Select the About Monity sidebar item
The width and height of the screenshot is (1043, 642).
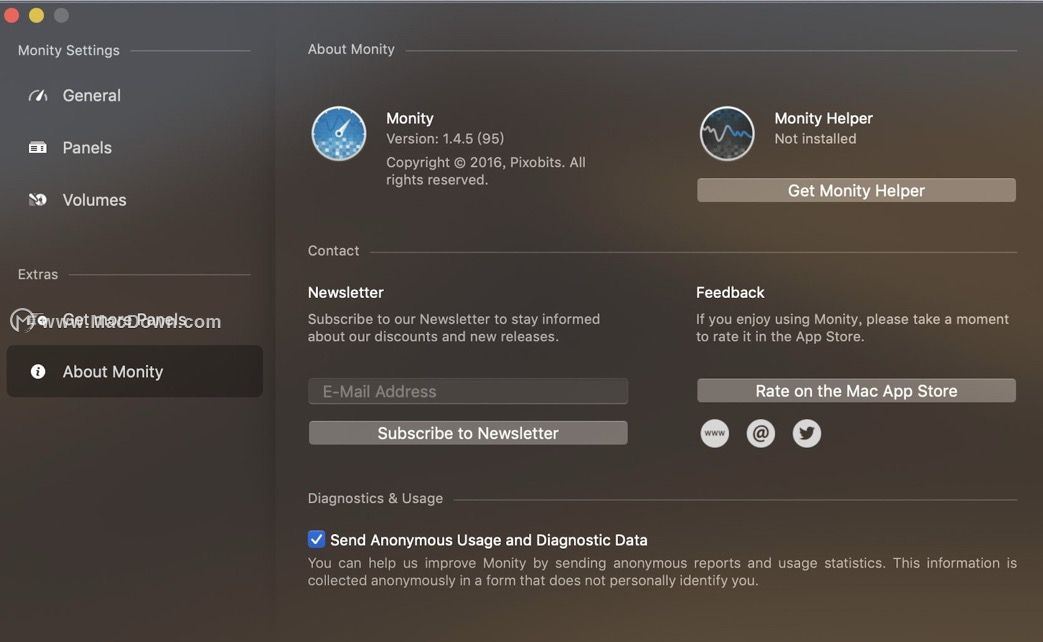pyautogui.click(x=134, y=371)
